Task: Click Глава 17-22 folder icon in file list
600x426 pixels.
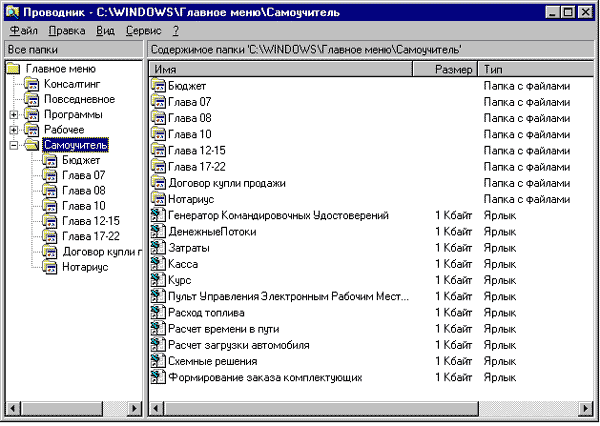Action: (158, 166)
